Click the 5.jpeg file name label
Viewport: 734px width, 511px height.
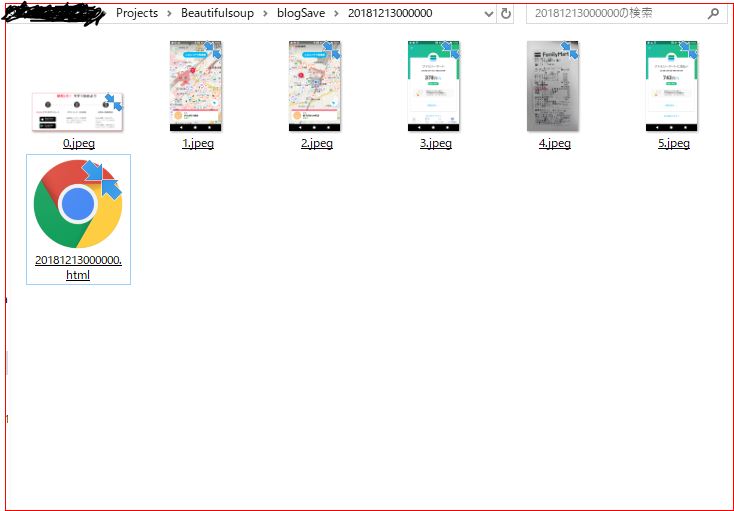click(x=674, y=143)
